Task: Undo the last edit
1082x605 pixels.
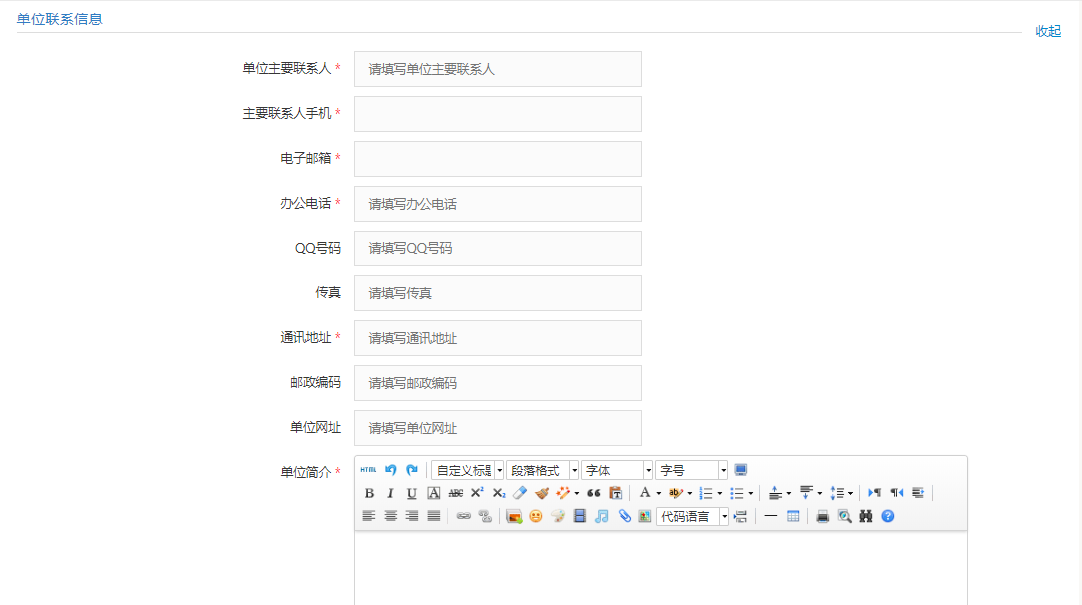Action: click(391, 470)
